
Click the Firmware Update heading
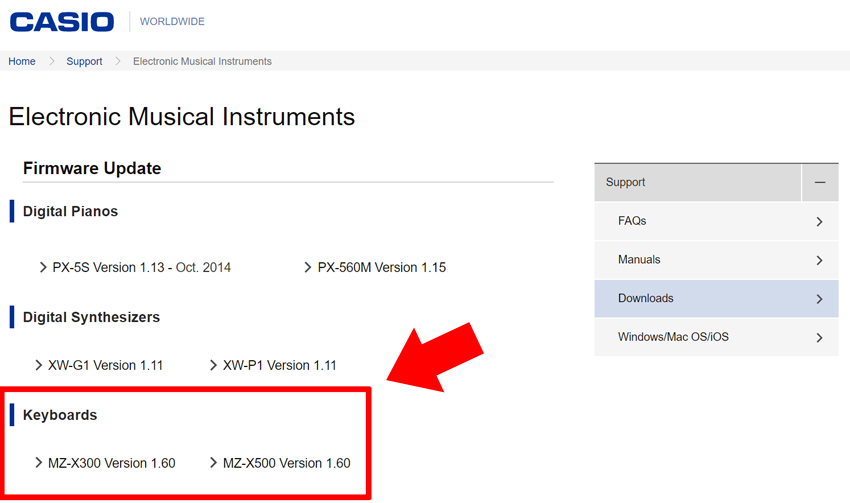point(92,168)
